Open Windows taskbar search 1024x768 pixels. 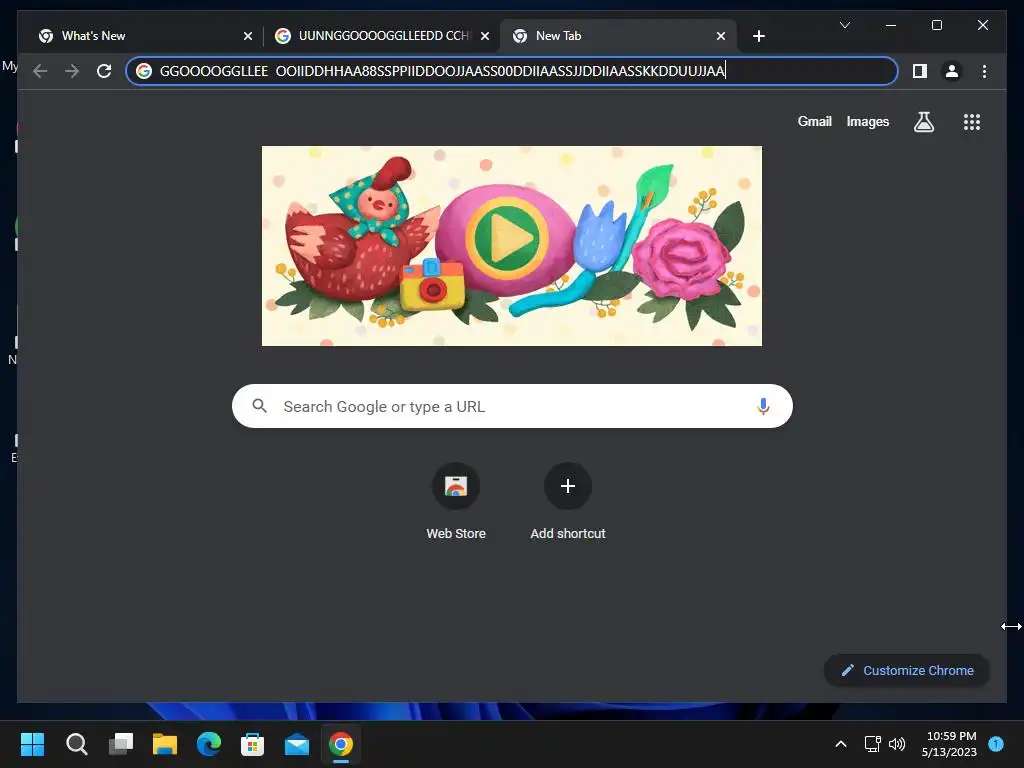[76, 744]
